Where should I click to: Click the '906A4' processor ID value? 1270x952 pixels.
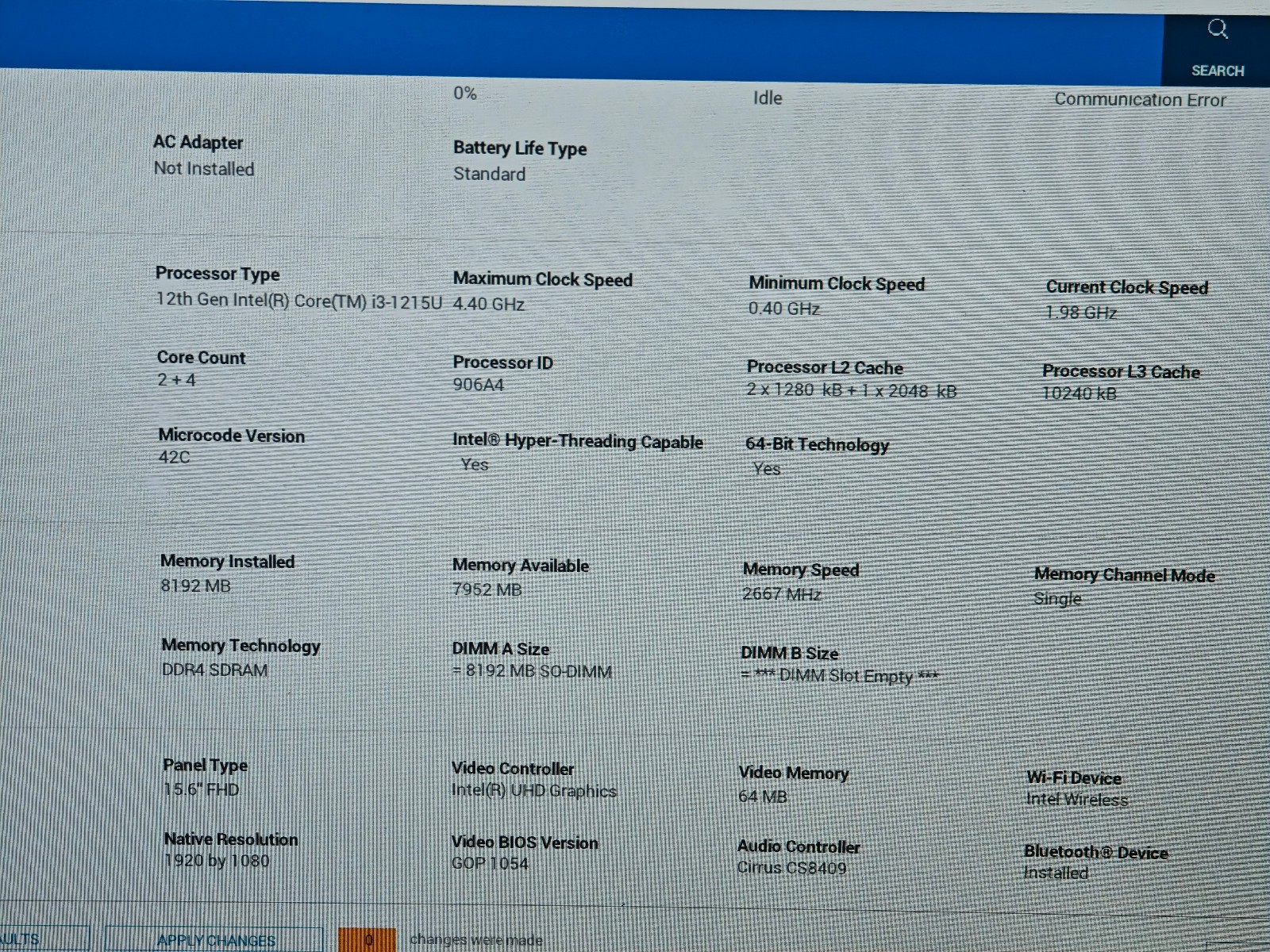point(479,386)
